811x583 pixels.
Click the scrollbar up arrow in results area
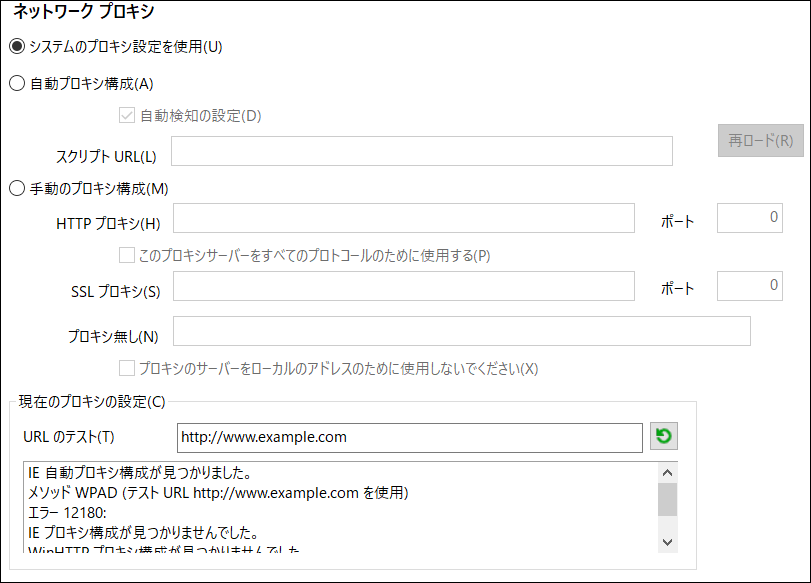tap(667, 470)
